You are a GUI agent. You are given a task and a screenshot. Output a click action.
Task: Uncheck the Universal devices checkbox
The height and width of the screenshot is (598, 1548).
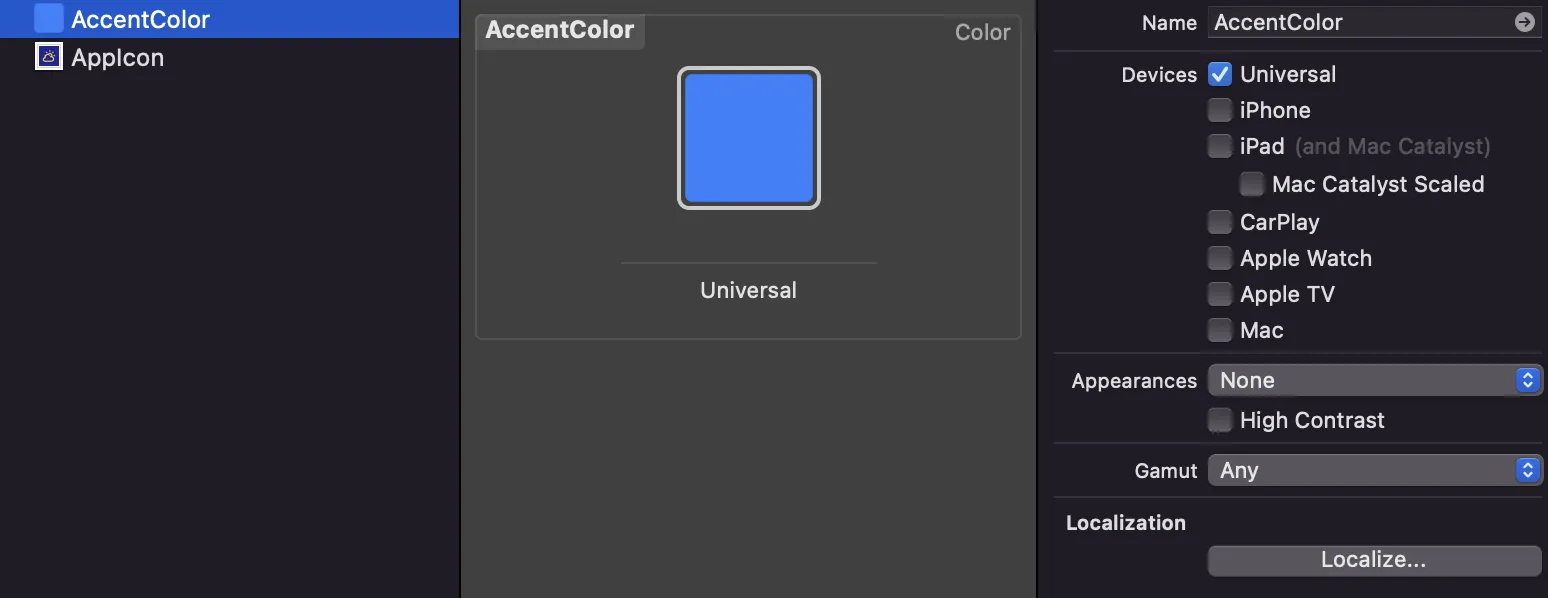coord(1219,74)
